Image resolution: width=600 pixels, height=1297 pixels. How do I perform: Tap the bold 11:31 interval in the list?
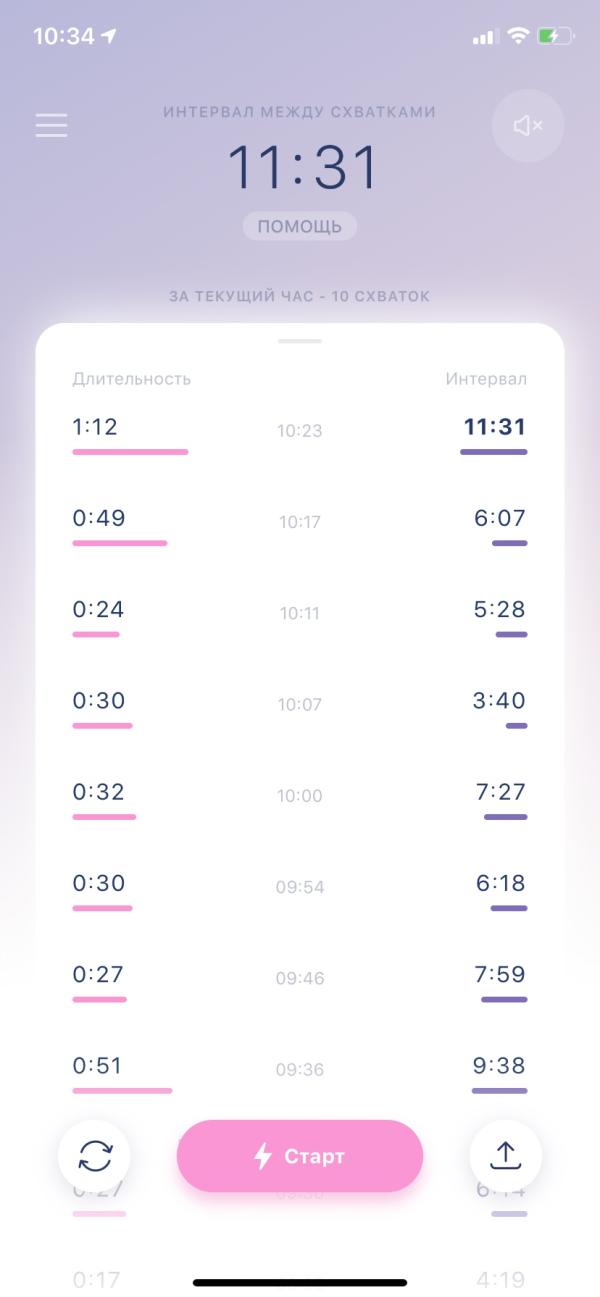(495, 427)
